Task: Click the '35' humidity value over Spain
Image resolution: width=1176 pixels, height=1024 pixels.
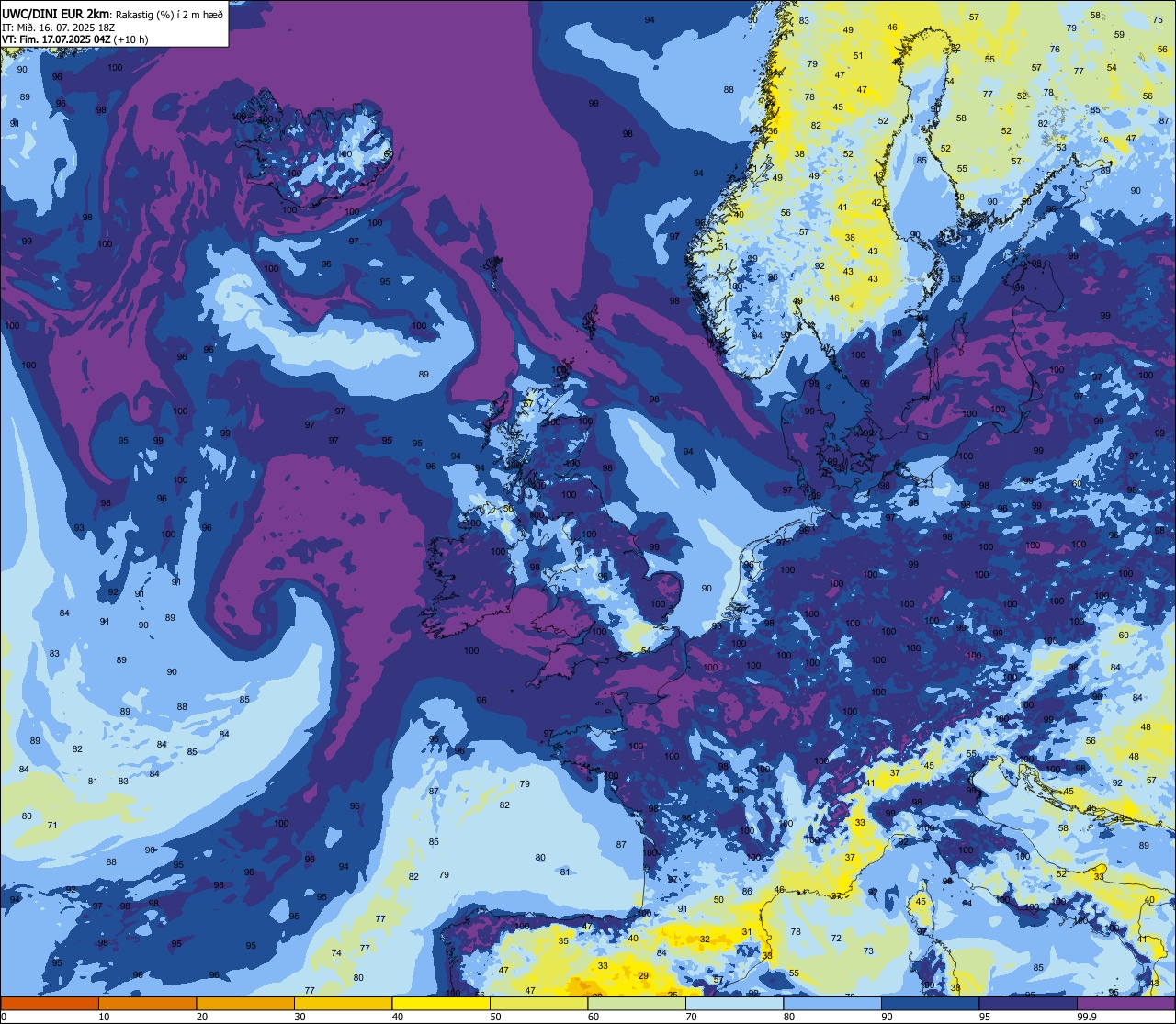Action: point(563,940)
